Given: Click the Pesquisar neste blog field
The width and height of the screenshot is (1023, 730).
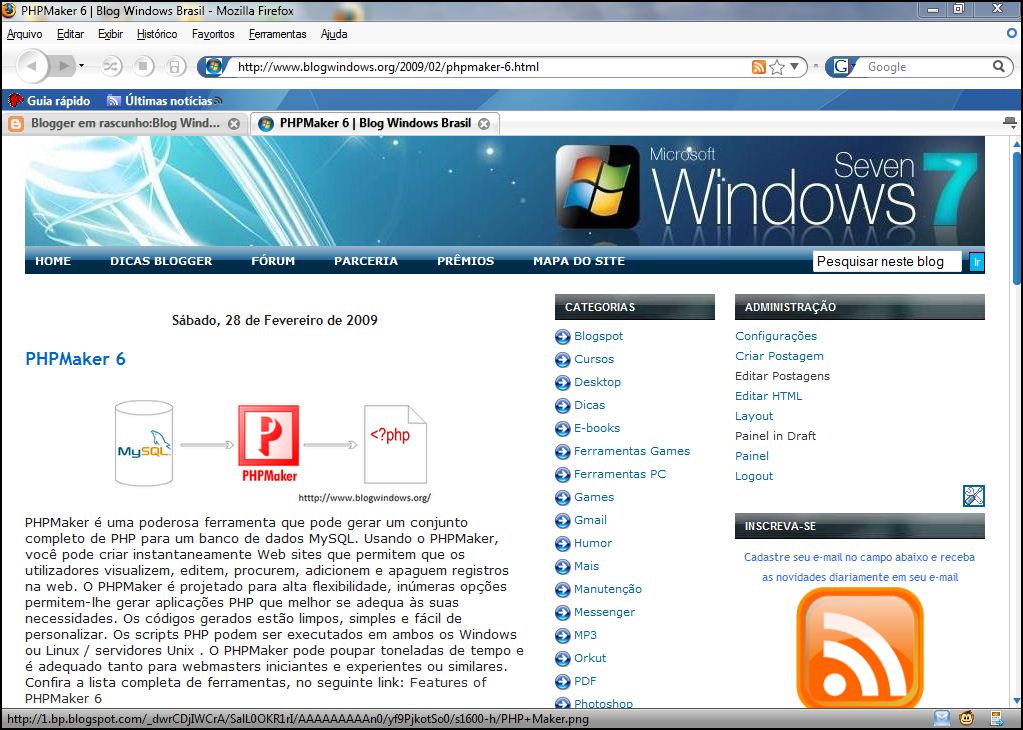Looking at the screenshot, I should pyautogui.click(x=887, y=262).
